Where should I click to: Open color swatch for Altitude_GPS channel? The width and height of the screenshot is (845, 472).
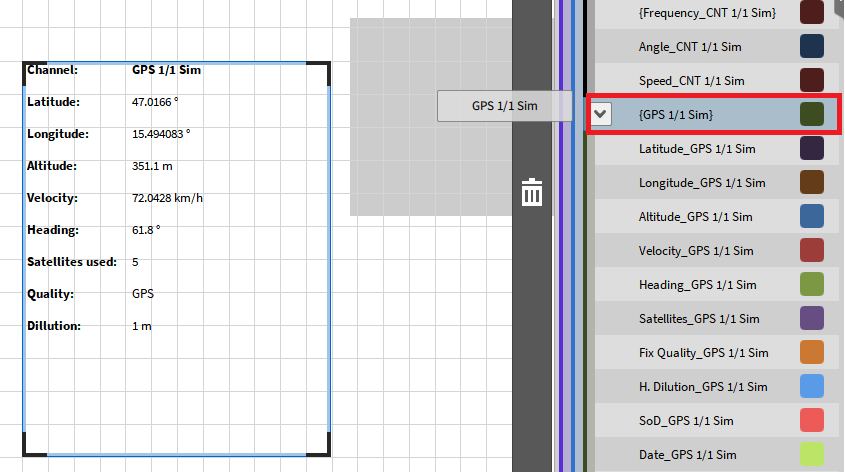(x=812, y=216)
